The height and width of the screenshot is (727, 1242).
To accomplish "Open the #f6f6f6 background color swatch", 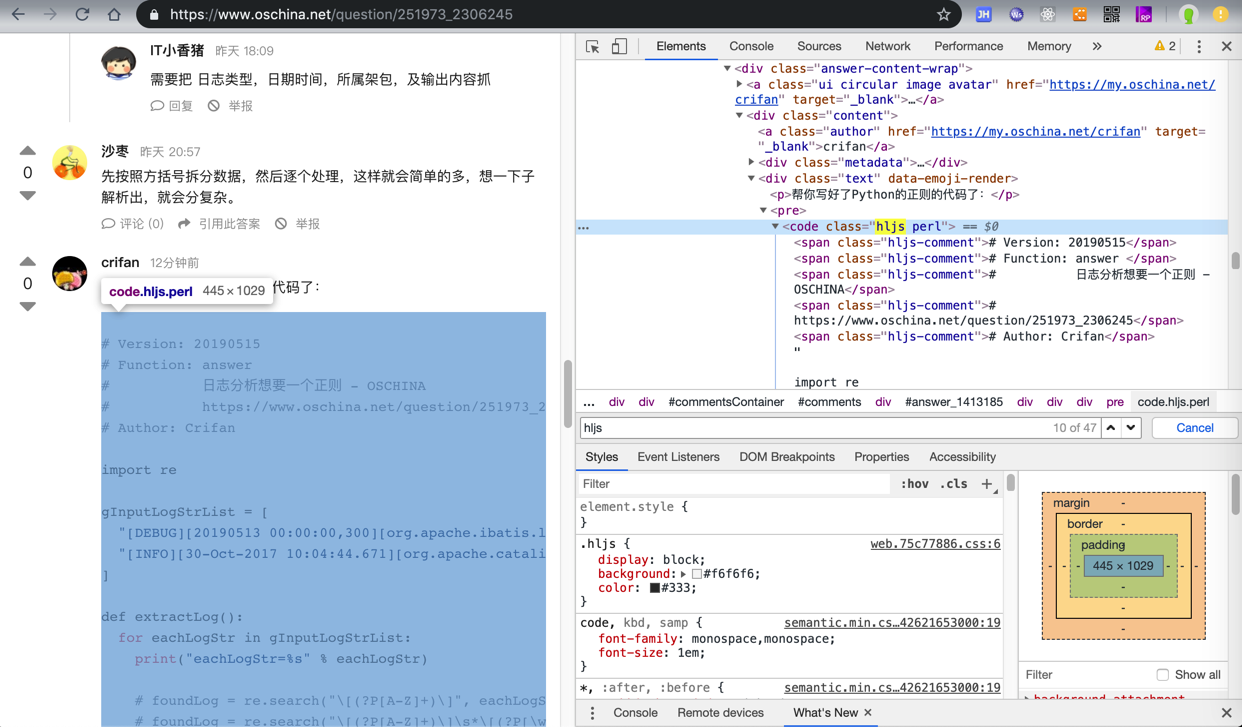I will [697, 574].
